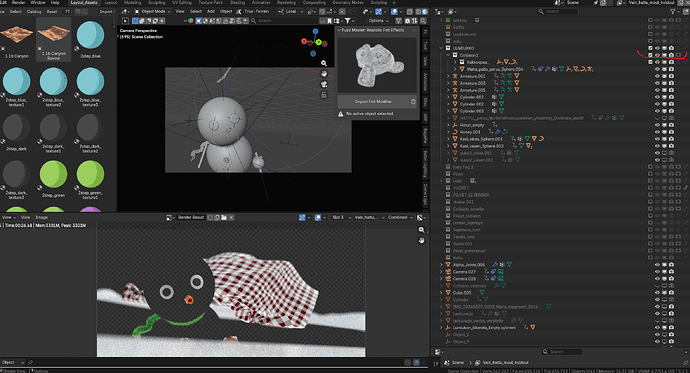Click the LUMIUKKO collection icon
The height and width of the screenshot is (373, 690).
click(x=448, y=48)
